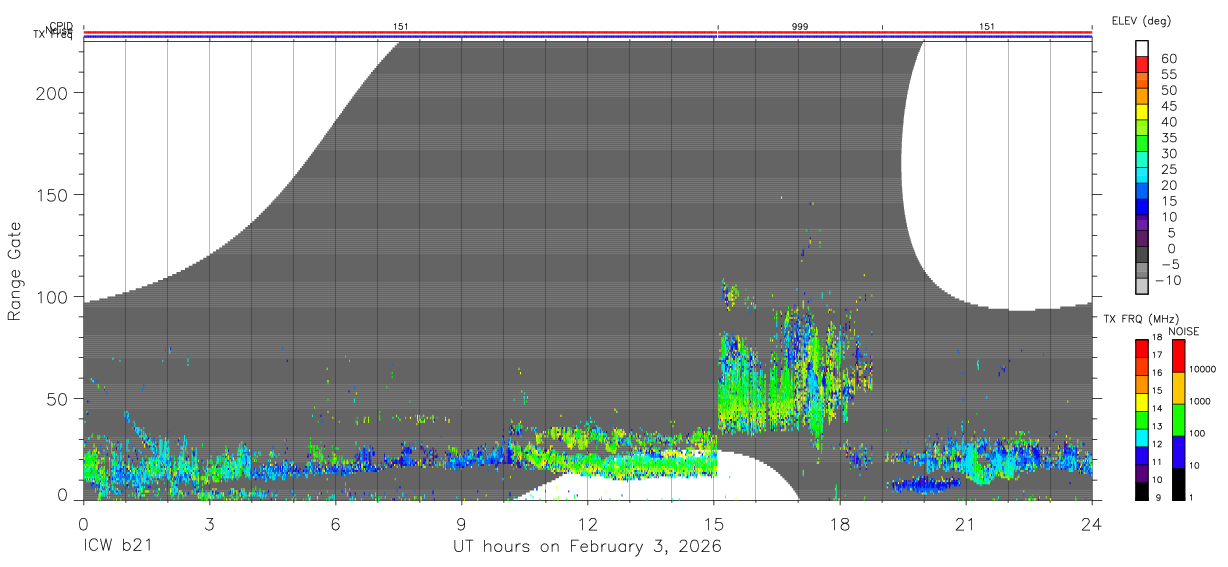Click x-axis tick label '12'
1228x567 pixels.
tap(587, 523)
